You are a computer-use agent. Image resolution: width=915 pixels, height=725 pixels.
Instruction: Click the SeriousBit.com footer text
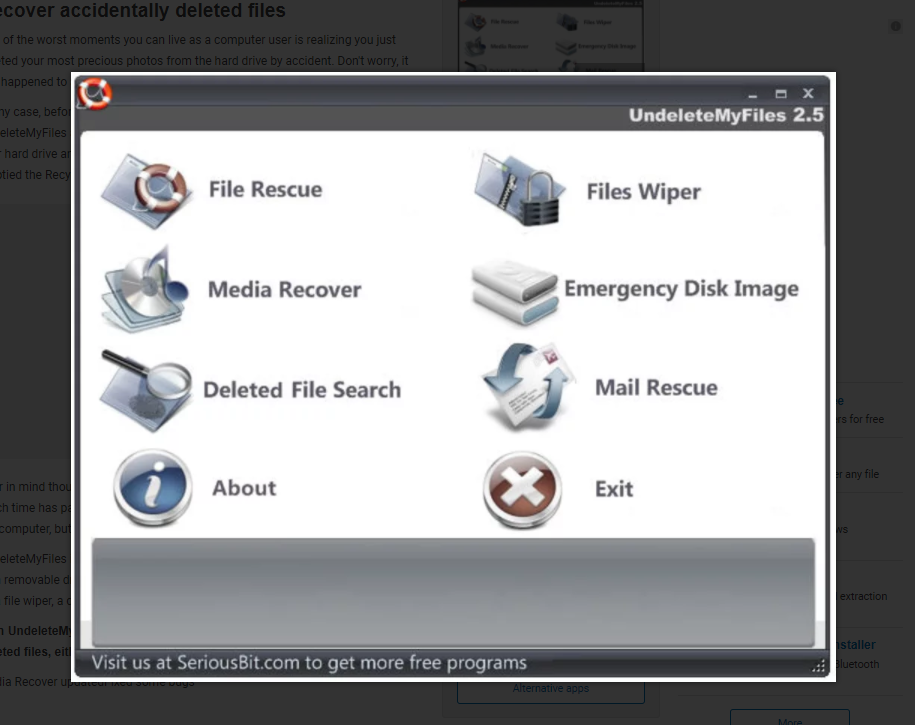point(309,663)
